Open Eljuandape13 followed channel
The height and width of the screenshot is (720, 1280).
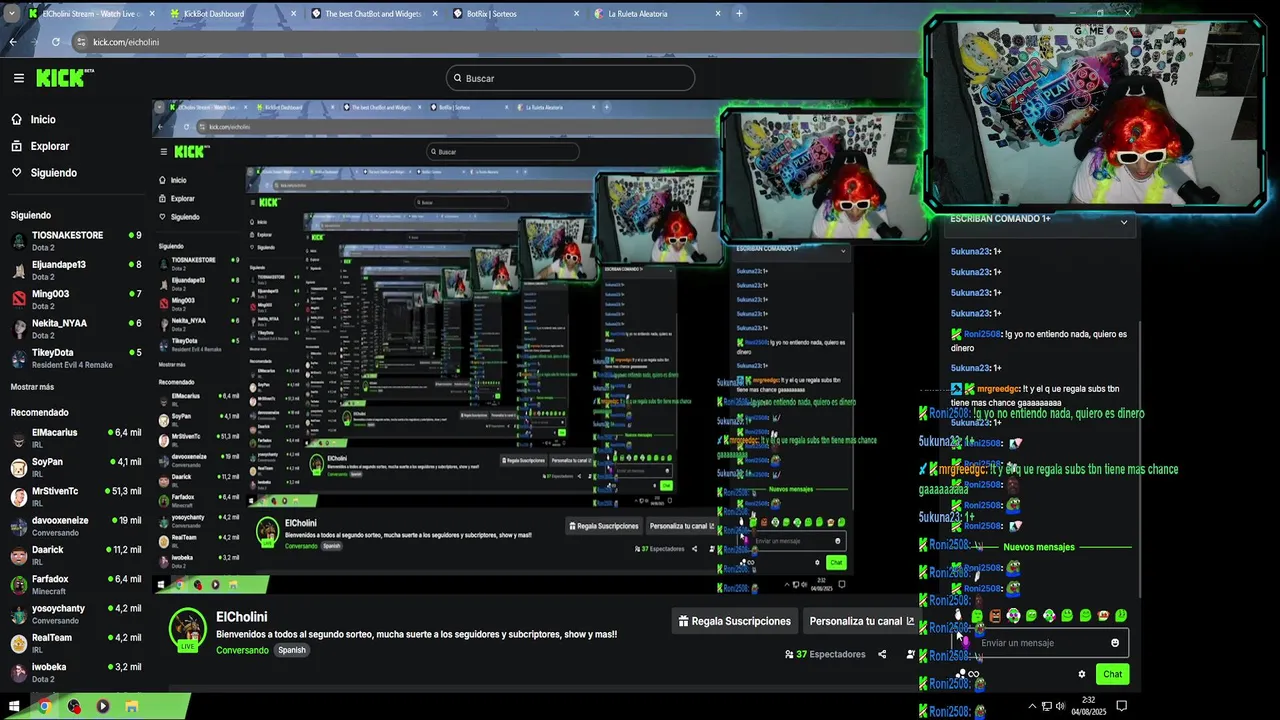pos(75,270)
